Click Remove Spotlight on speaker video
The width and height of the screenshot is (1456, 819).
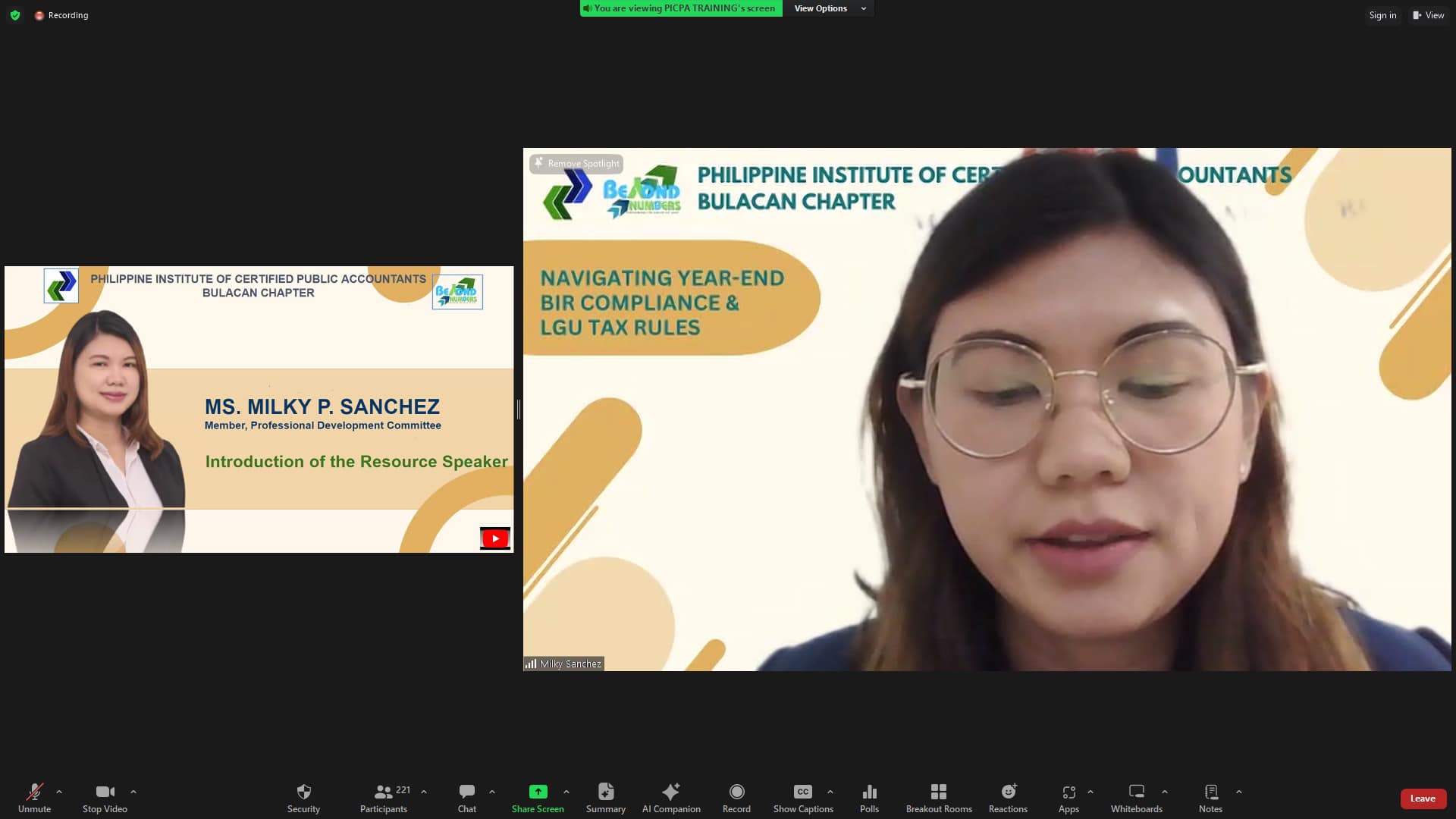pos(576,163)
